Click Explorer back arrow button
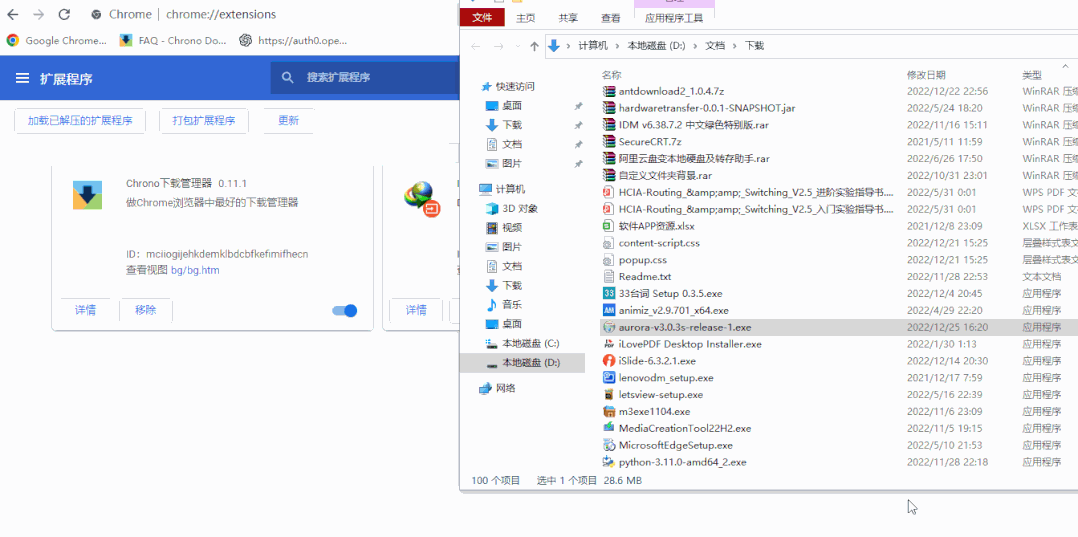Image resolution: width=1078 pixels, height=537 pixels. coord(475,46)
